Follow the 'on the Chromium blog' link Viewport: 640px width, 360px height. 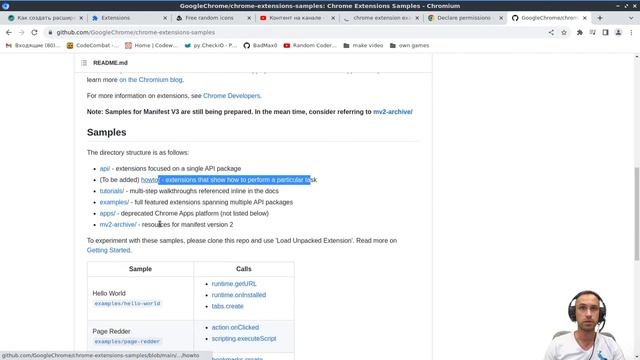coord(151,80)
